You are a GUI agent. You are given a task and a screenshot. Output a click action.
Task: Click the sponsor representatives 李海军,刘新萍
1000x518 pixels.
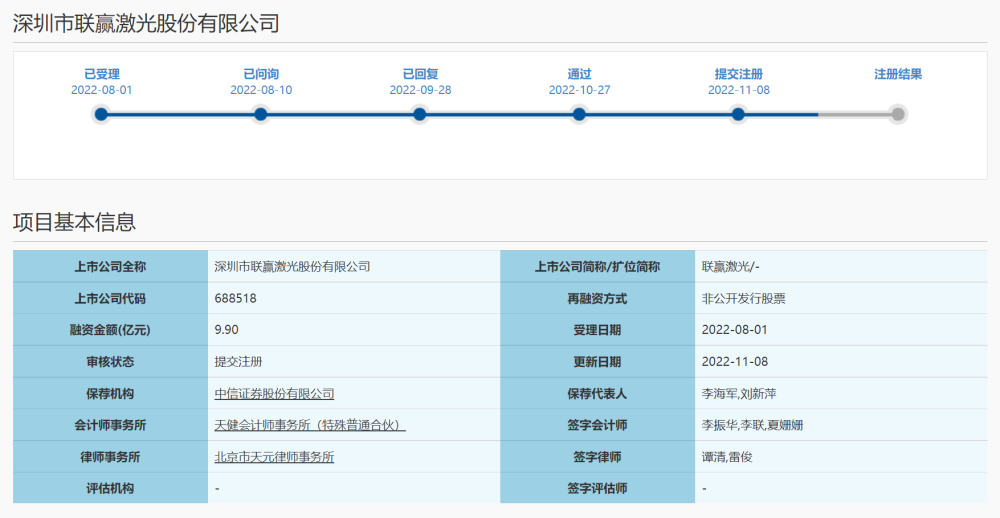click(x=739, y=394)
